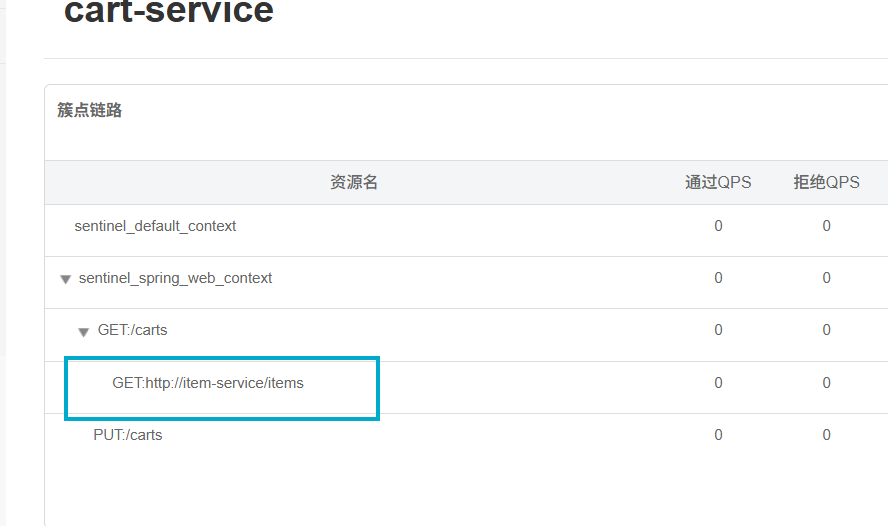This screenshot has width=888, height=526.
Task: Select the PUT:/carts resource row
Action: pyautogui.click(x=466, y=435)
